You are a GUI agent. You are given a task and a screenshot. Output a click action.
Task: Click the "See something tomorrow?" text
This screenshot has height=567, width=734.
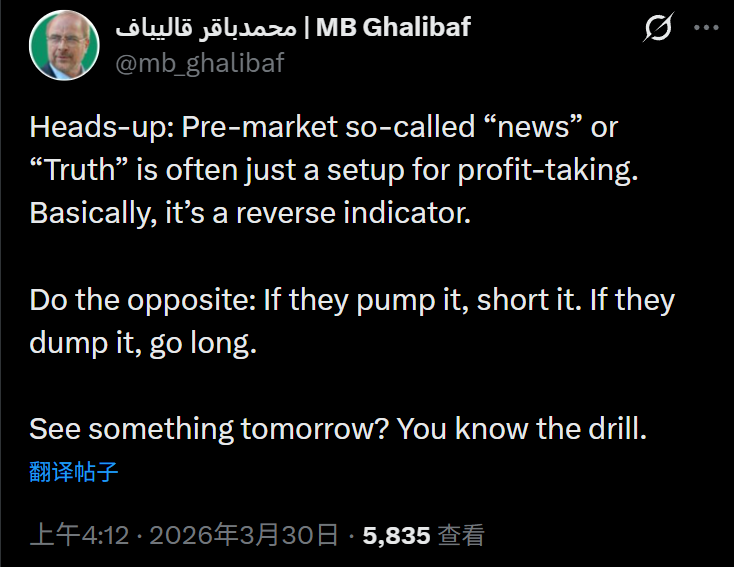pyautogui.click(x=209, y=429)
